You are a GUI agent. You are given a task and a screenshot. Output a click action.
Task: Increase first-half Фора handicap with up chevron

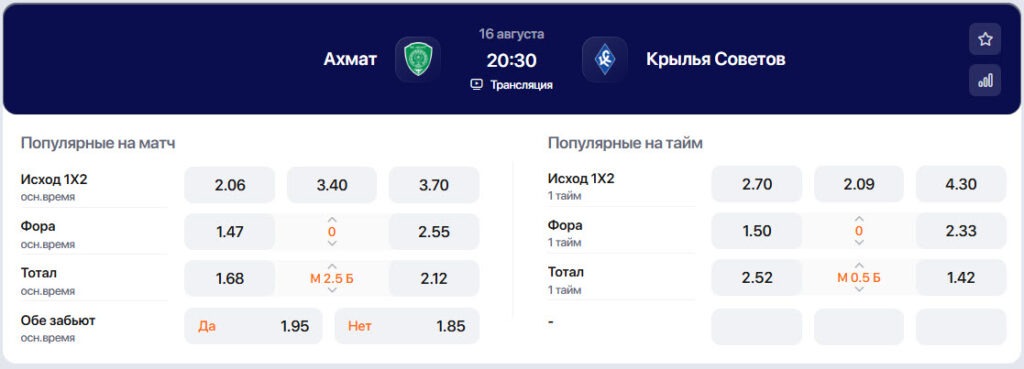[859, 219]
